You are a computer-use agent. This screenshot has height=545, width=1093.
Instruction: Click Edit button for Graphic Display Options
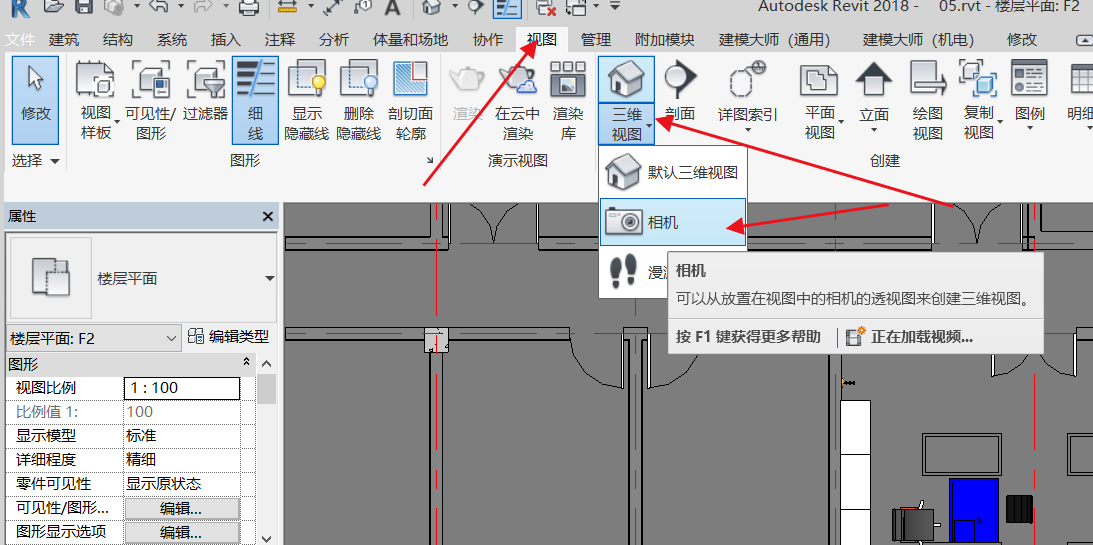181,532
